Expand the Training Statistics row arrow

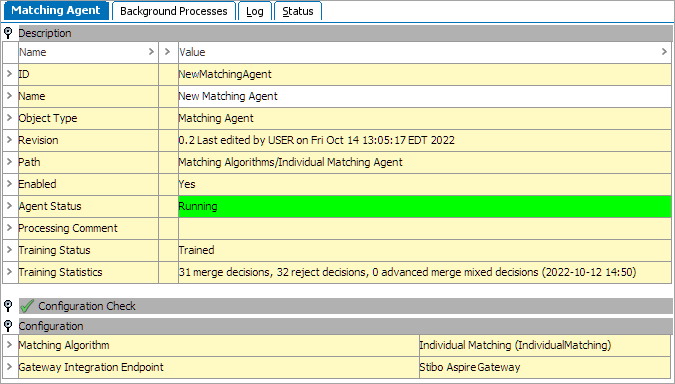[9, 271]
